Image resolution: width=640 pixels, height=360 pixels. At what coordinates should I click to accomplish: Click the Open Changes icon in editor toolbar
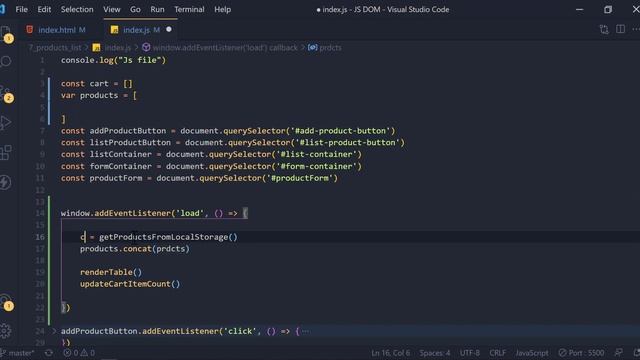coord(604,29)
